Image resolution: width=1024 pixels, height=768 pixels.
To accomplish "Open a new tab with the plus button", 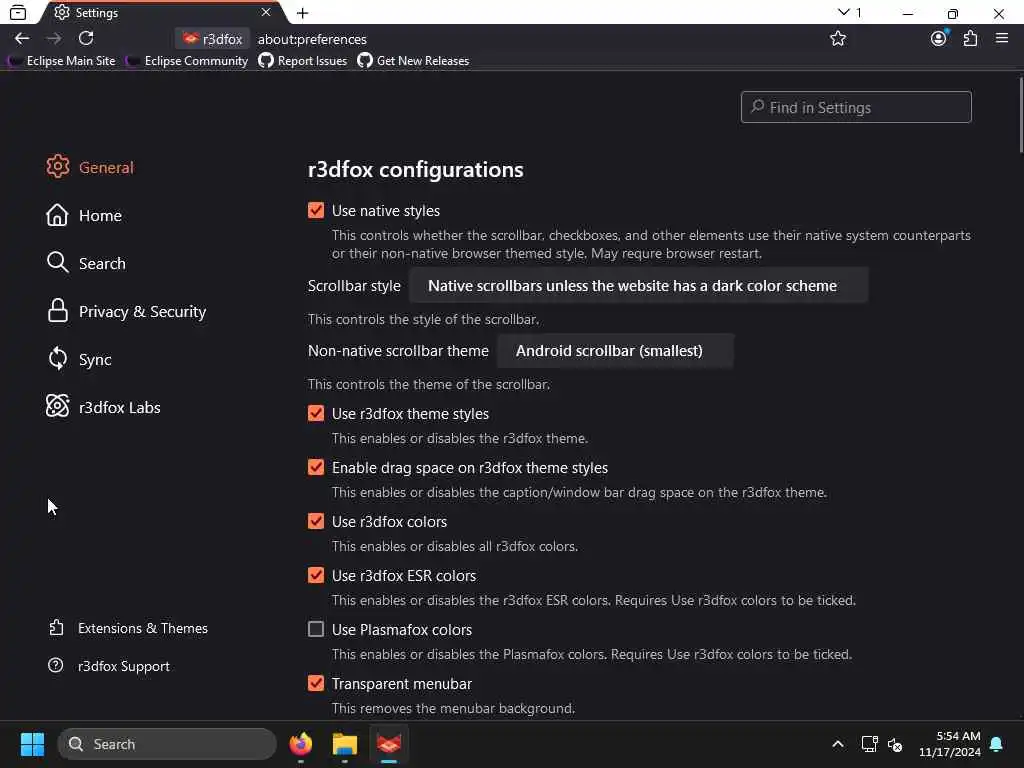I will [302, 13].
